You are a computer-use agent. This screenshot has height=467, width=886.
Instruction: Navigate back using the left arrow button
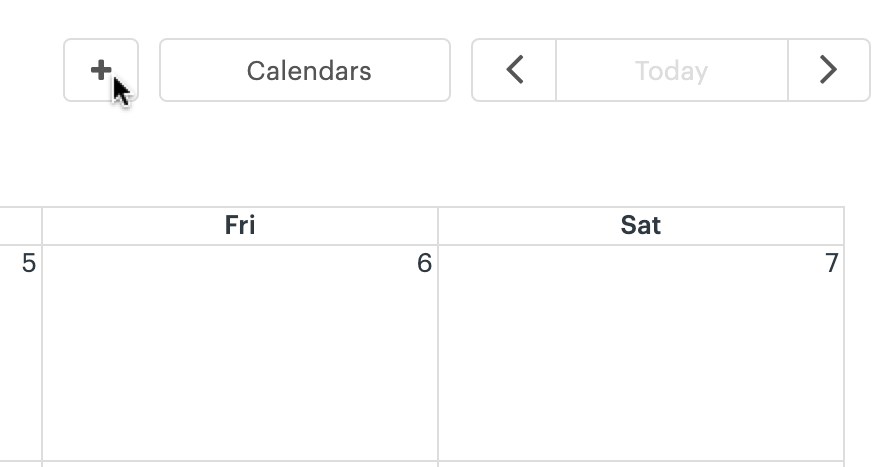point(514,70)
